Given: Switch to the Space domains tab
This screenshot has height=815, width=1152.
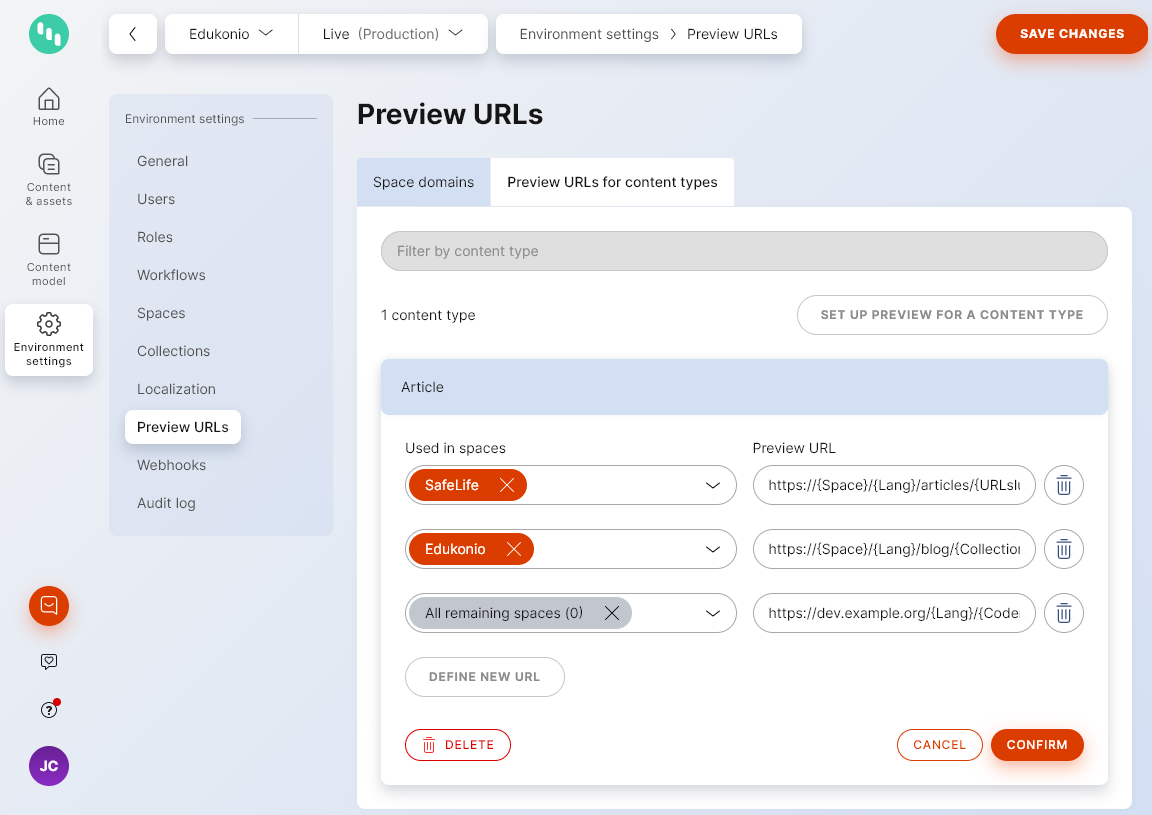Looking at the screenshot, I should (423, 182).
